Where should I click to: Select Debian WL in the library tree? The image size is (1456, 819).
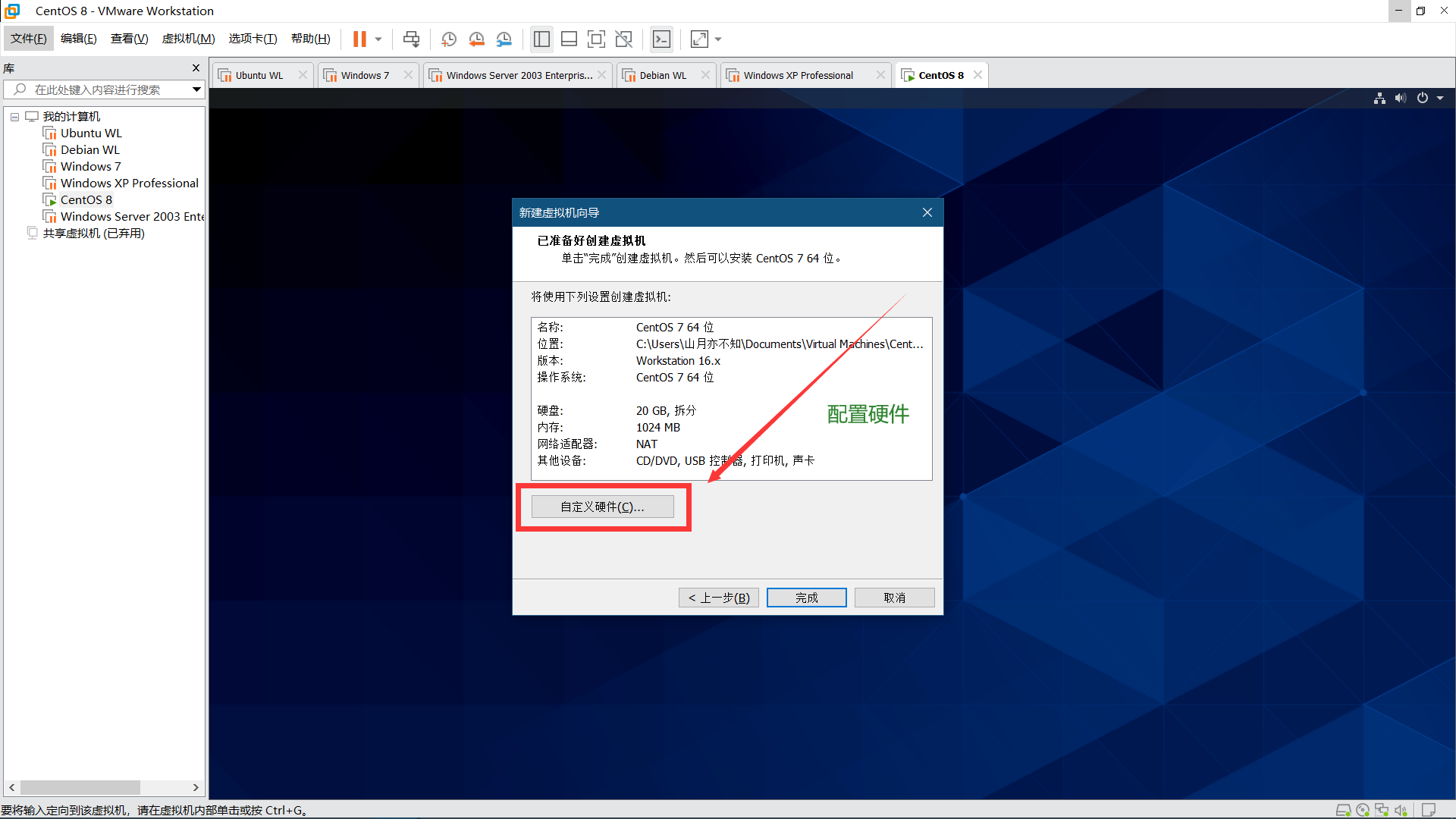[90, 149]
